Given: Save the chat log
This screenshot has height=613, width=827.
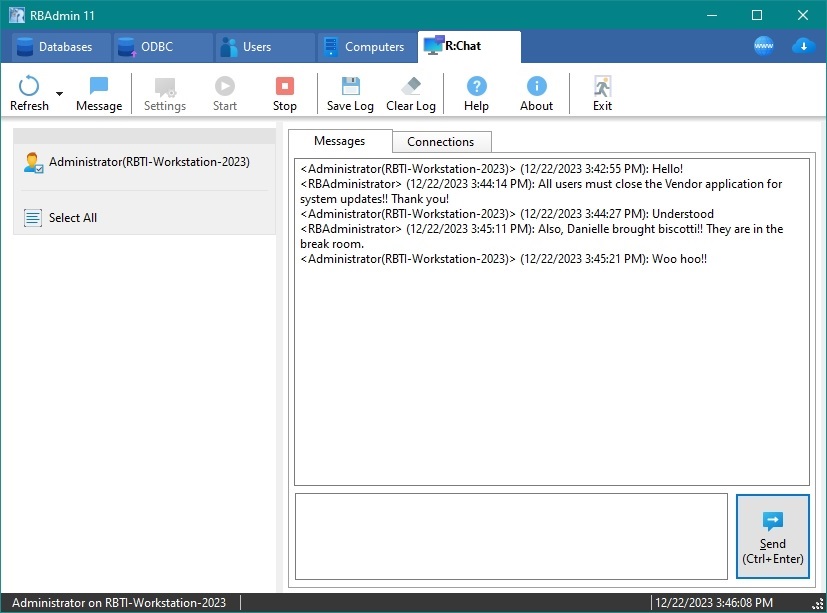Looking at the screenshot, I should 350,93.
